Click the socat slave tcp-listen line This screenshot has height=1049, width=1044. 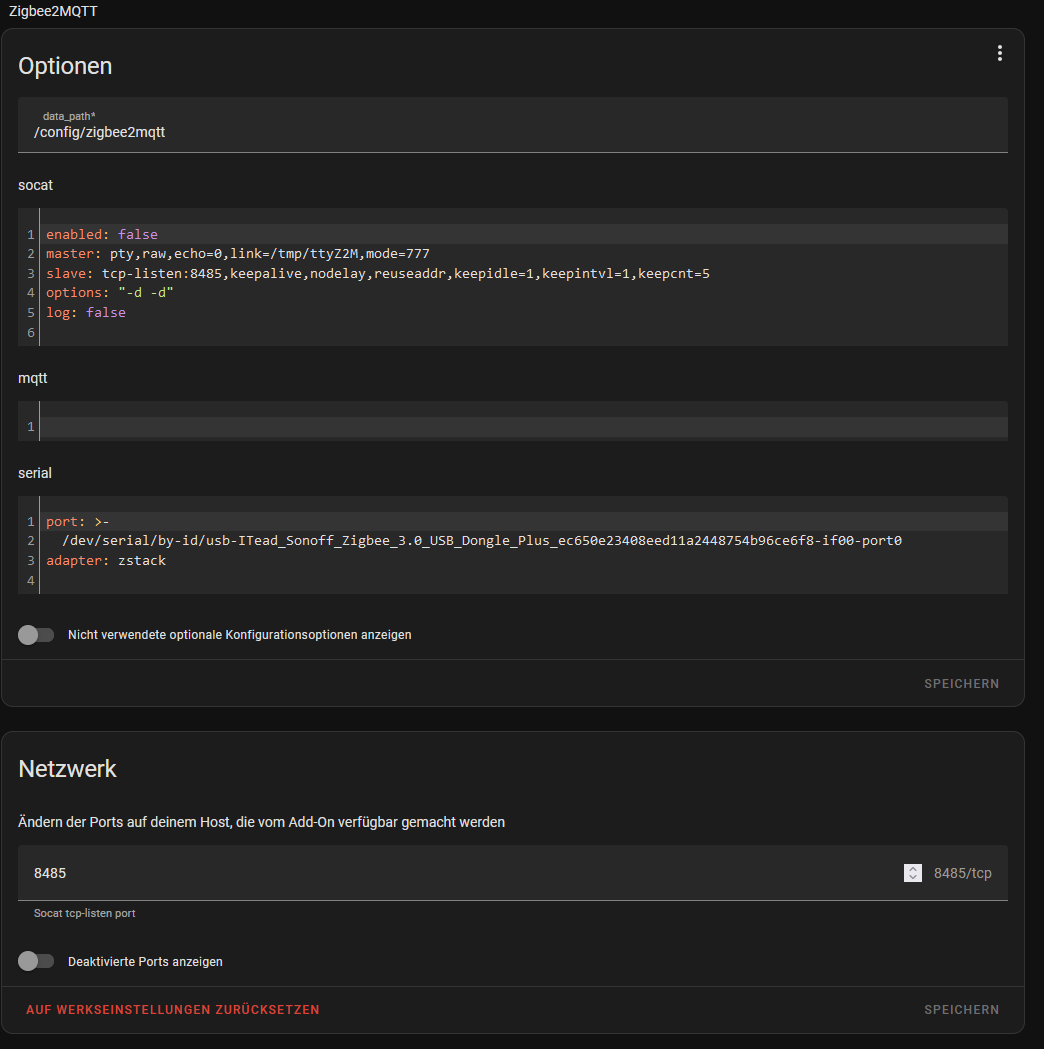[x=526, y=274]
